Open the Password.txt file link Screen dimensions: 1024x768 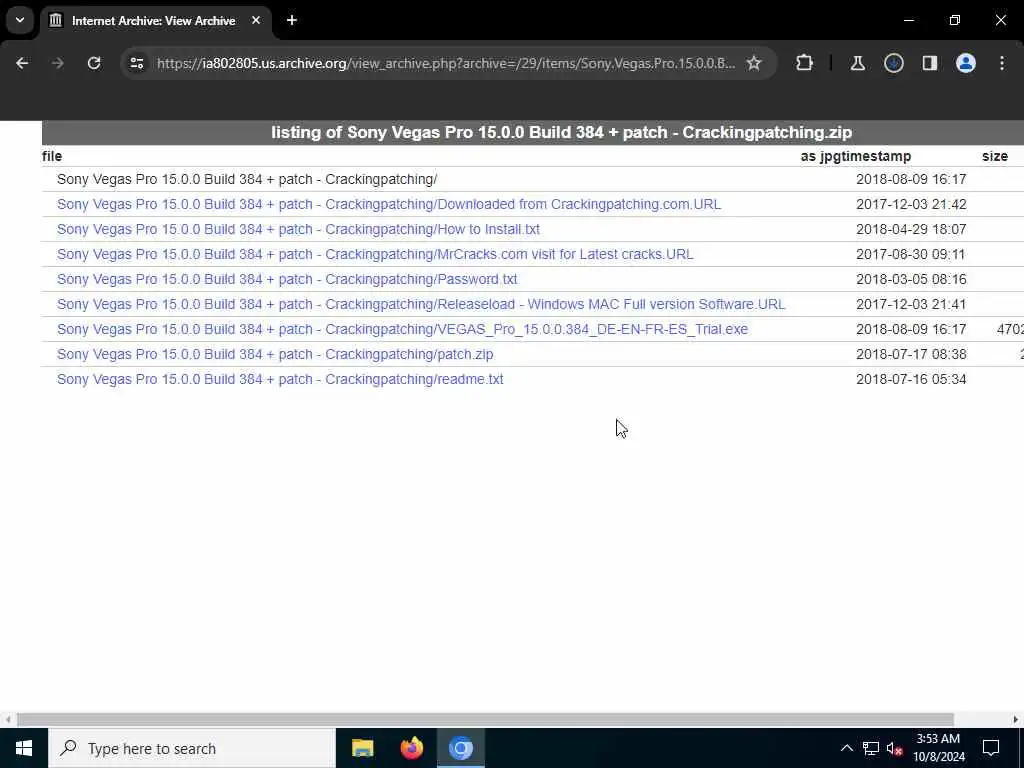pos(287,279)
